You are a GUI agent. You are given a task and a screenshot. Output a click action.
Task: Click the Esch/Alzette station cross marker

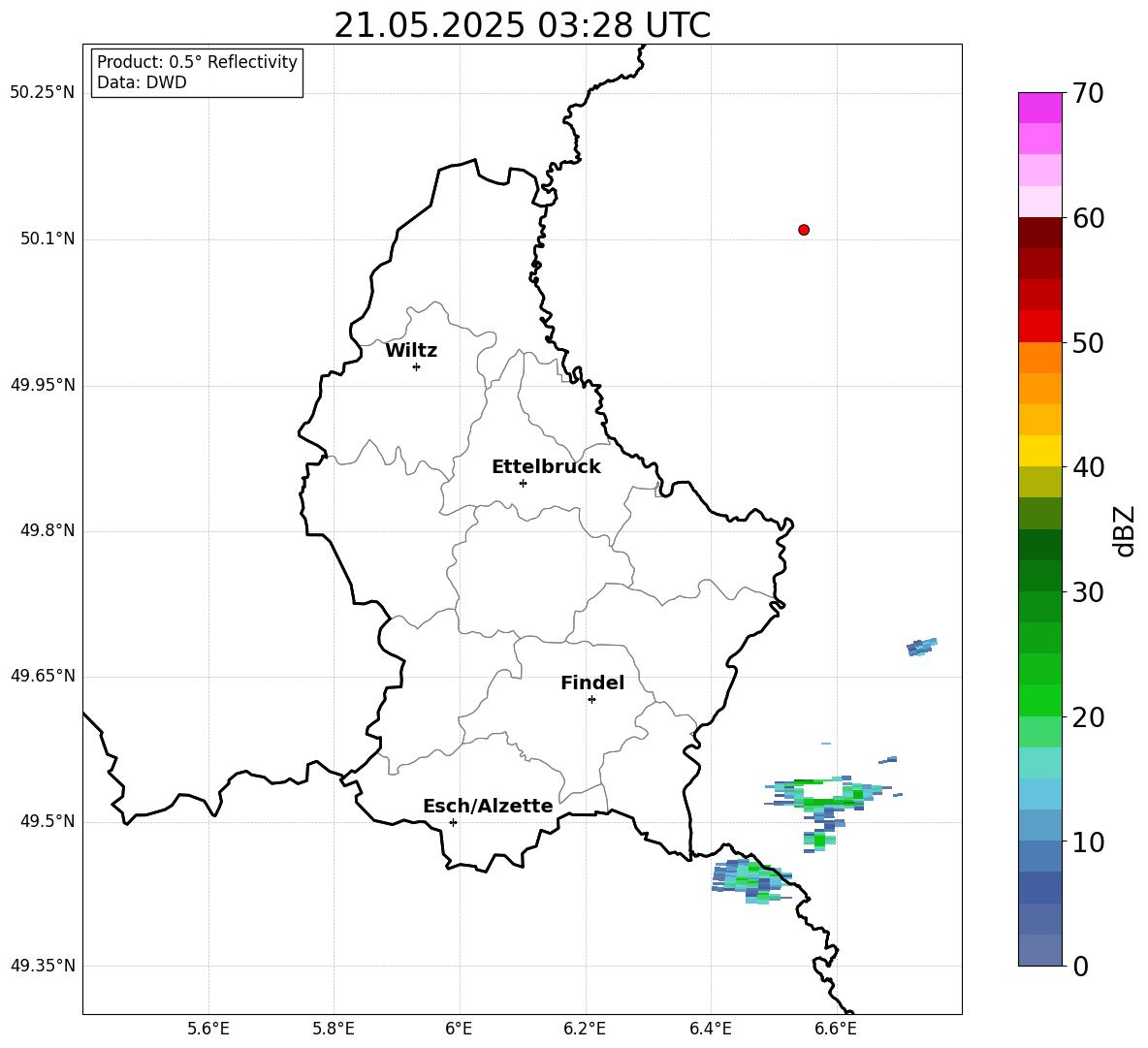[453, 822]
